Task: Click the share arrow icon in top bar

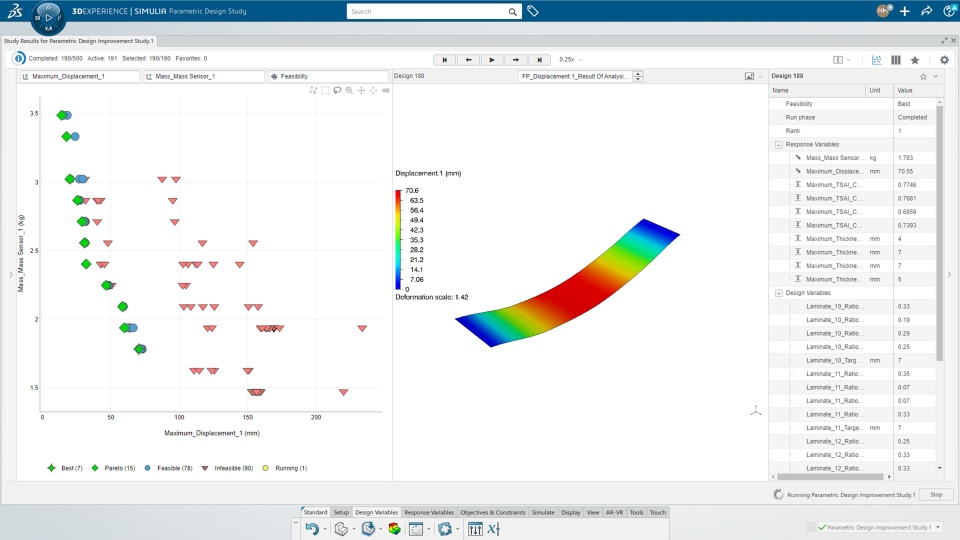Action: pos(926,11)
